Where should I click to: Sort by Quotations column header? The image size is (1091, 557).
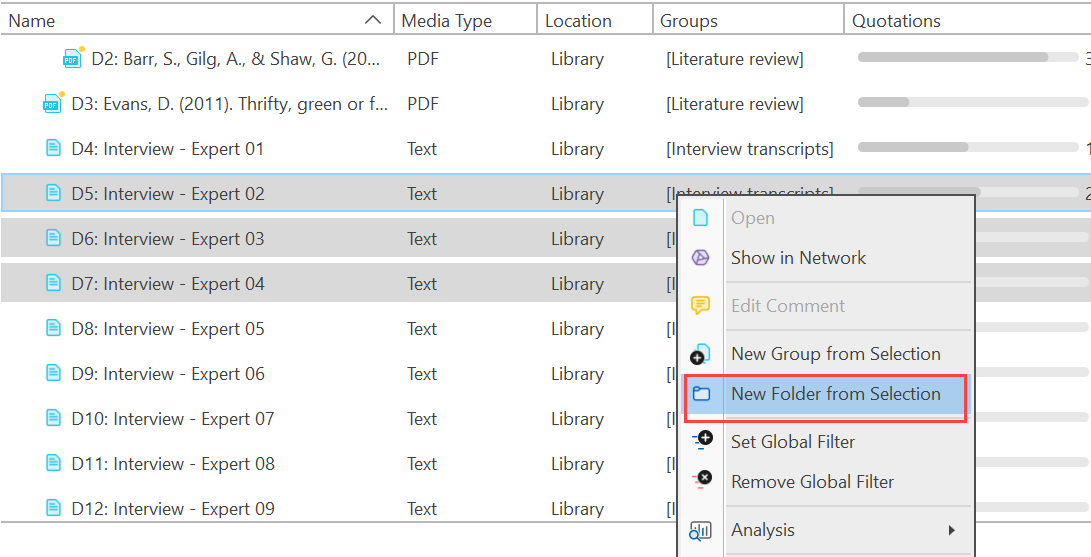(896, 20)
